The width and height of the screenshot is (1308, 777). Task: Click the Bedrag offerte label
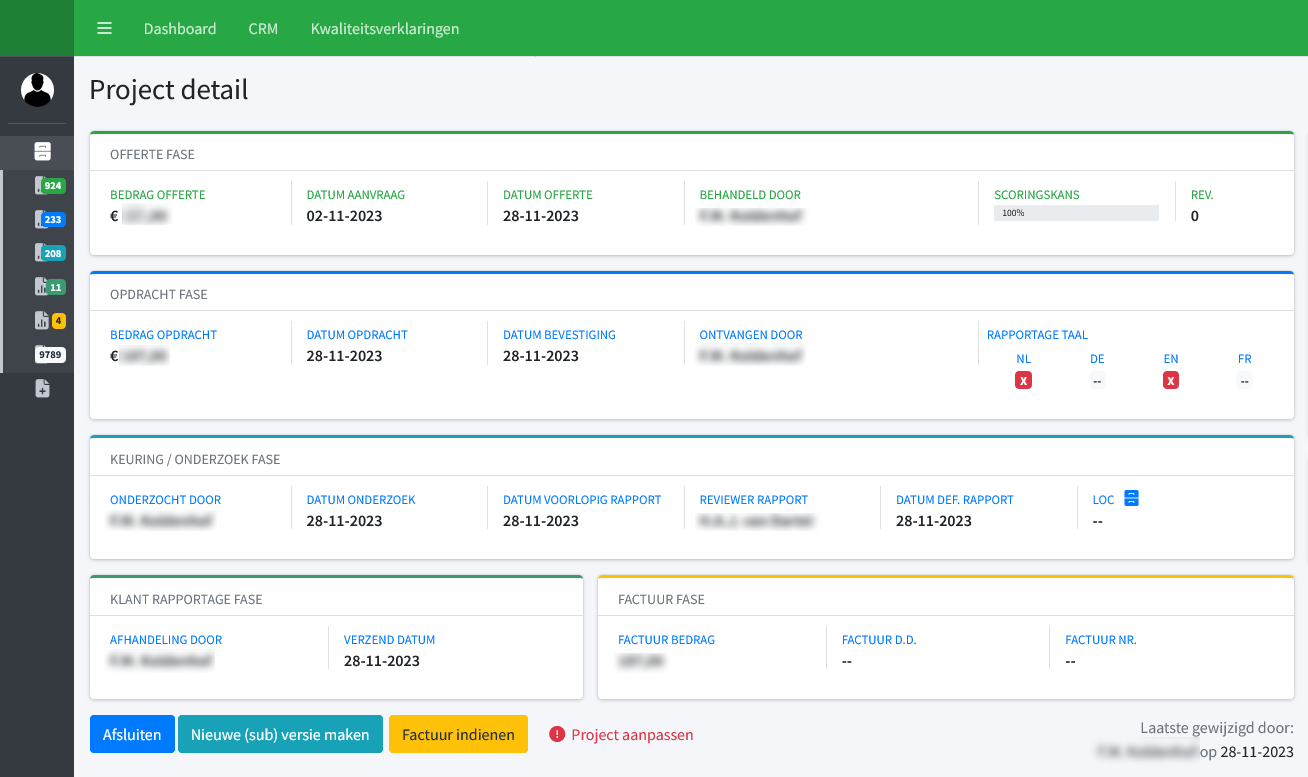pos(158,195)
